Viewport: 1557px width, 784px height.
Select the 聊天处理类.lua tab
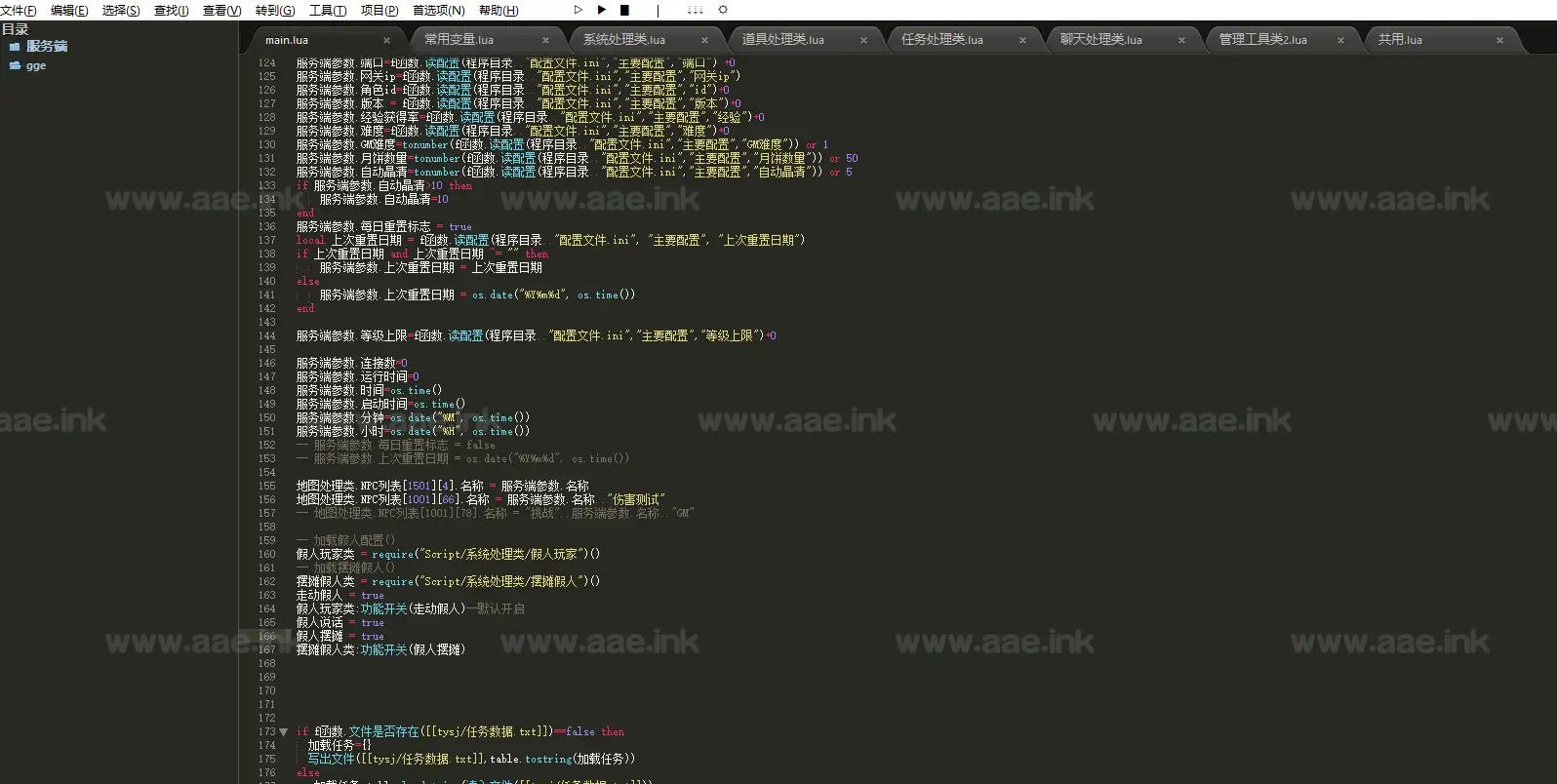[x=1101, y=40]
